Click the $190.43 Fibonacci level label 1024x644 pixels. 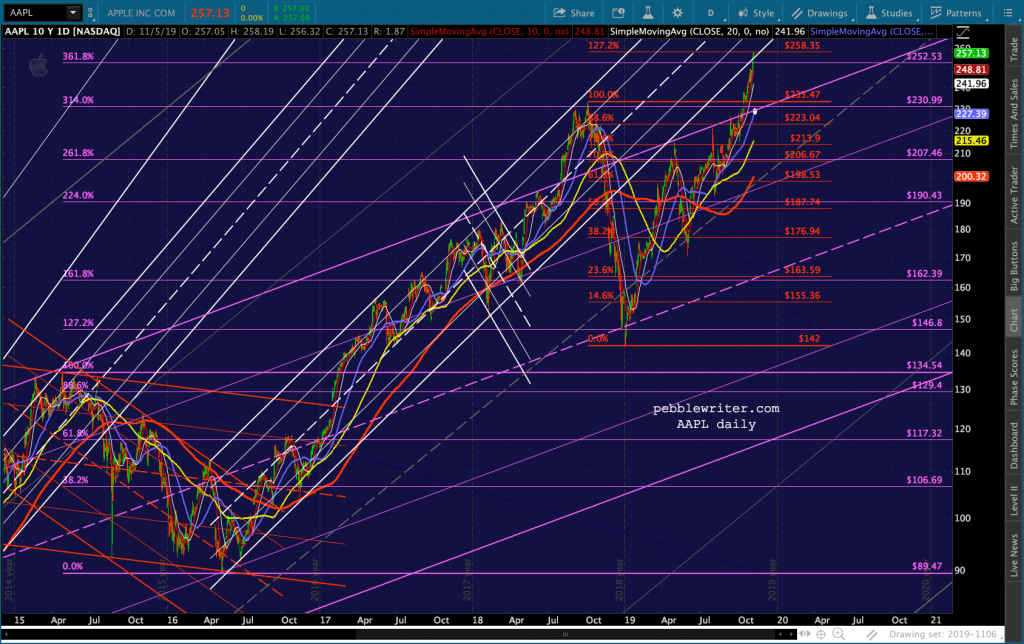click(924, 195)
